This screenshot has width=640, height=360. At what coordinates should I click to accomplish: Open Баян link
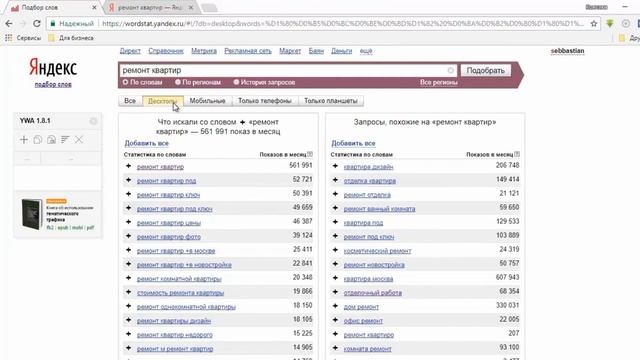(x=316, y=51)
